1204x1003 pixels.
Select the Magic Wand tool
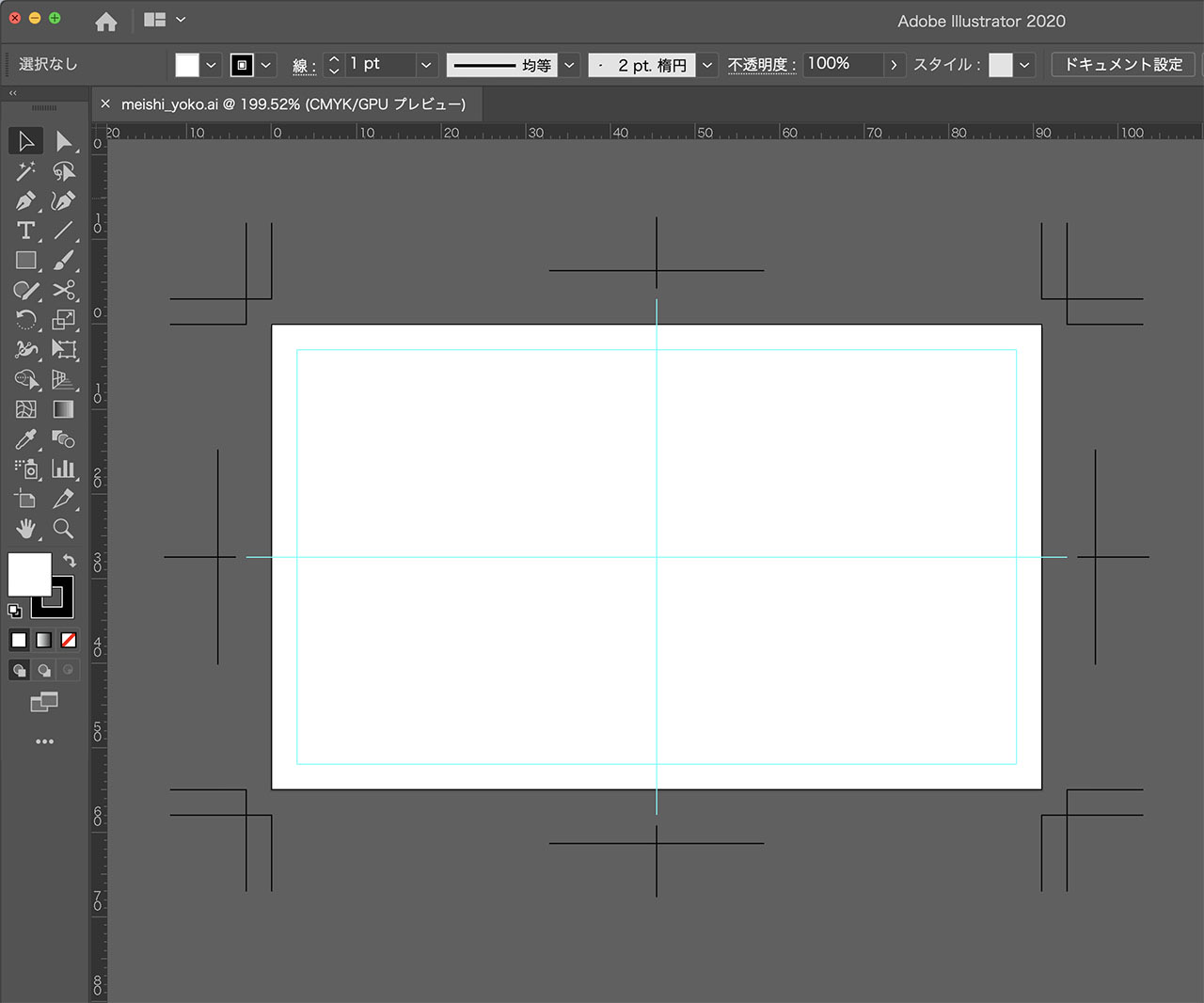[26, 171]
